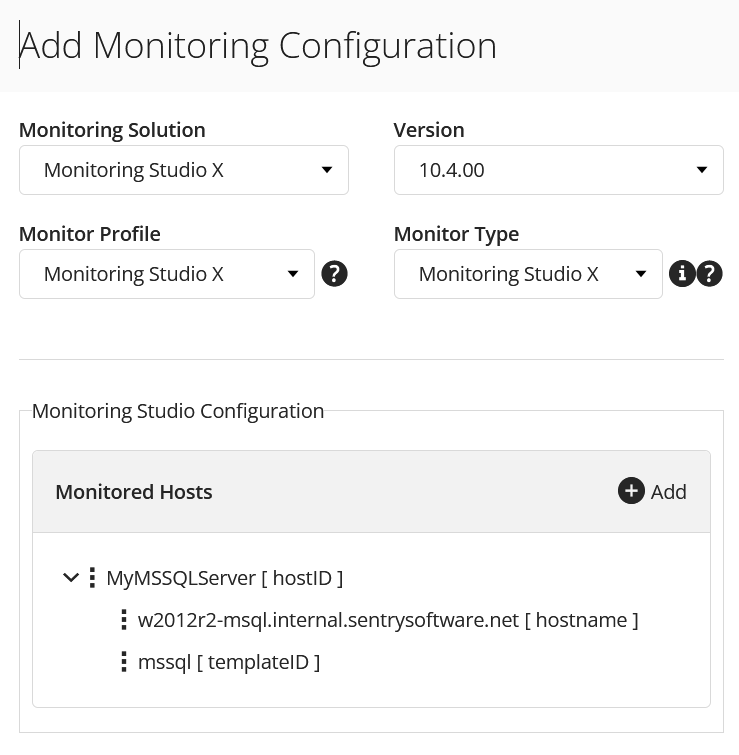Viewport: 739px width, 755px height.
Task: Click the plus icon in Monitored Hosts
Action: (x=631, y=491)
